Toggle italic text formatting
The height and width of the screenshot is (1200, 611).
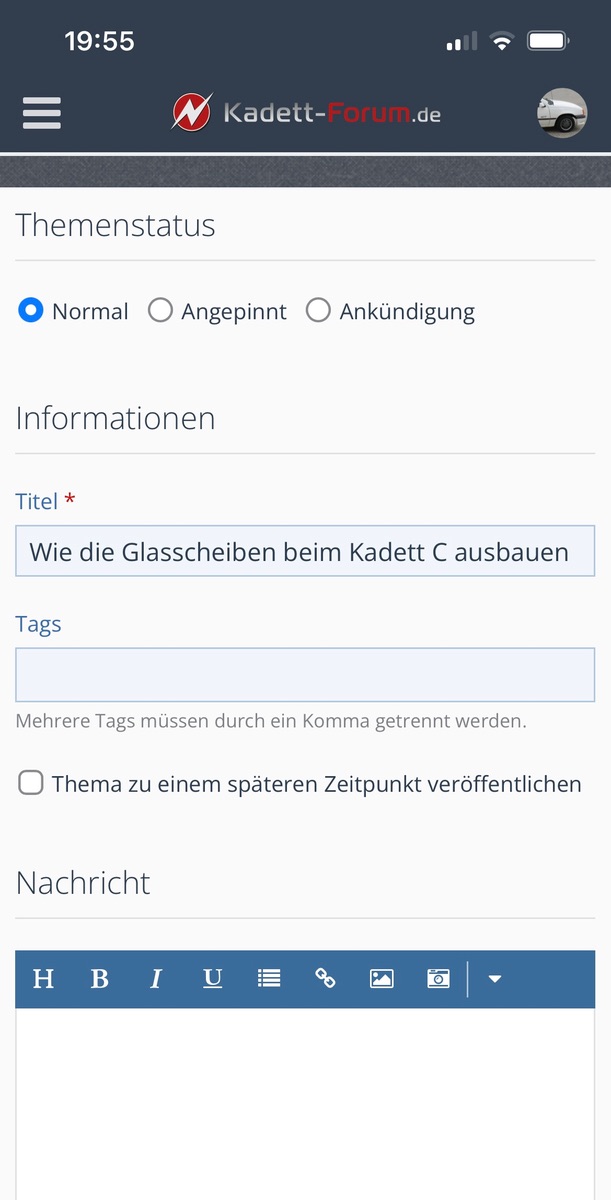point(156,979)
